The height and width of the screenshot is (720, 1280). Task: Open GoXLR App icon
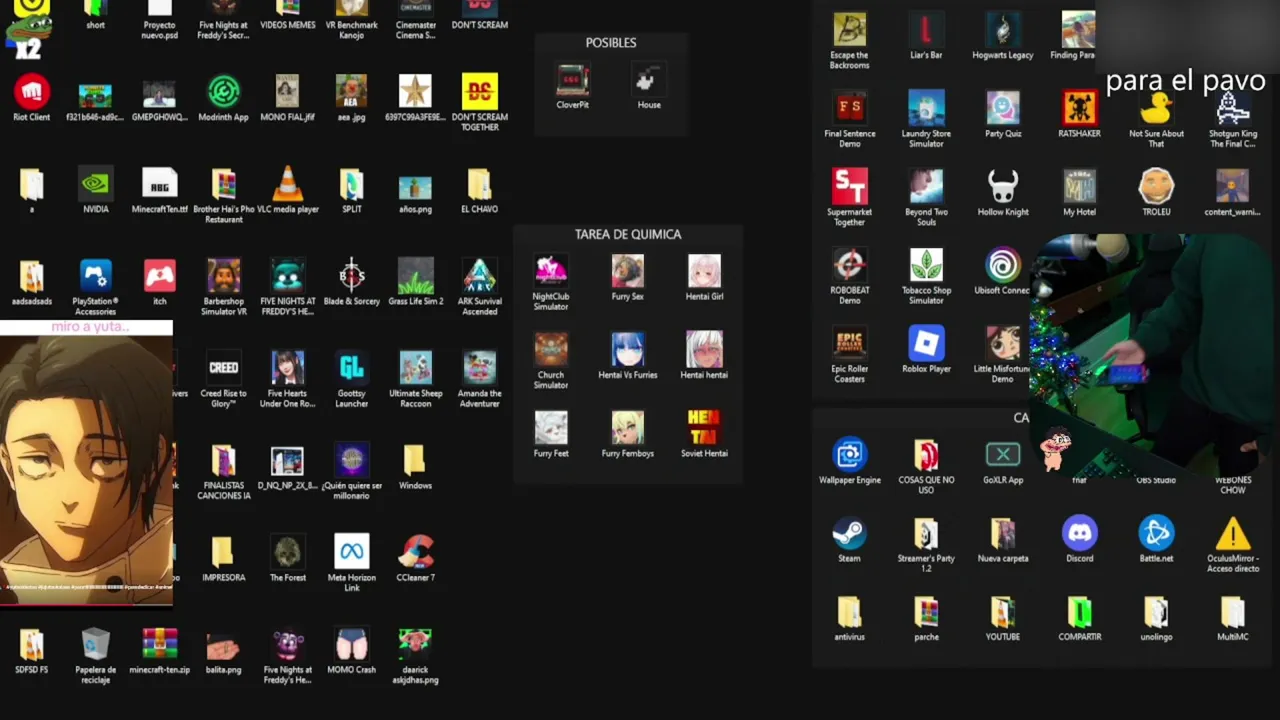click(1002, 455)
